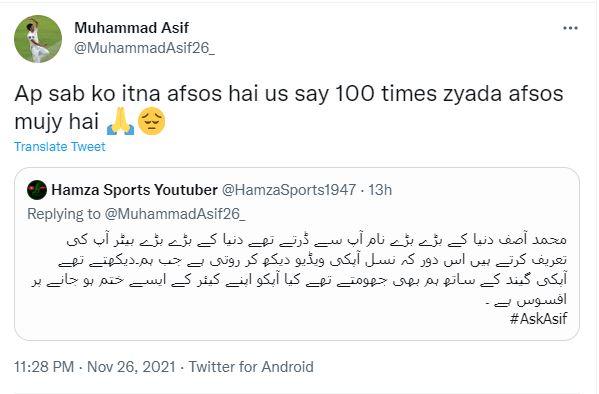Click @MuhammadAsif26_ in the Replying to line
Viewport: 599px width, 394px height.
pos(175,214)
